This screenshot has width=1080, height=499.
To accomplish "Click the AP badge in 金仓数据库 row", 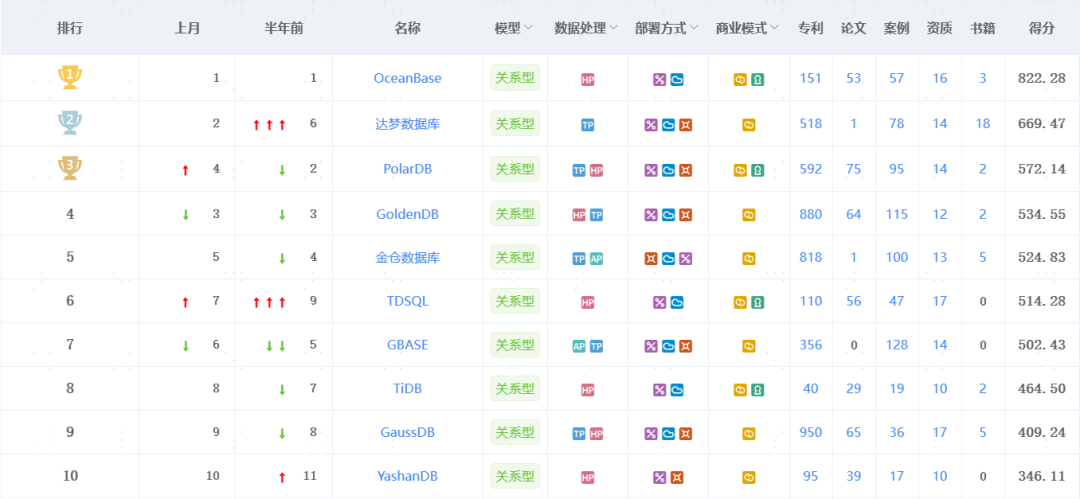I will pyautogui.click(x=596, y=258).
